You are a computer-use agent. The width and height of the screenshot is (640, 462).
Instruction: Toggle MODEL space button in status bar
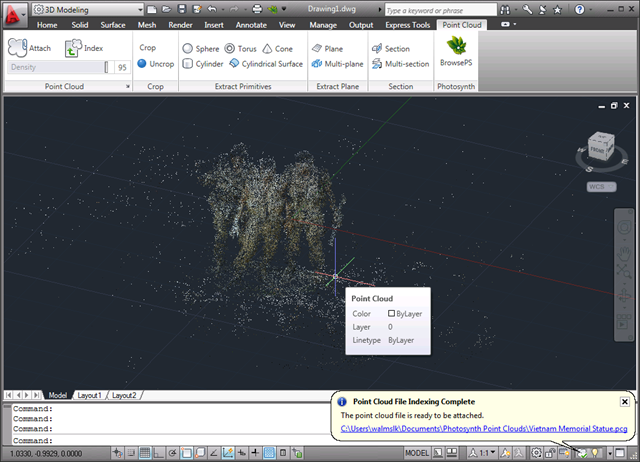click(416, 453)
